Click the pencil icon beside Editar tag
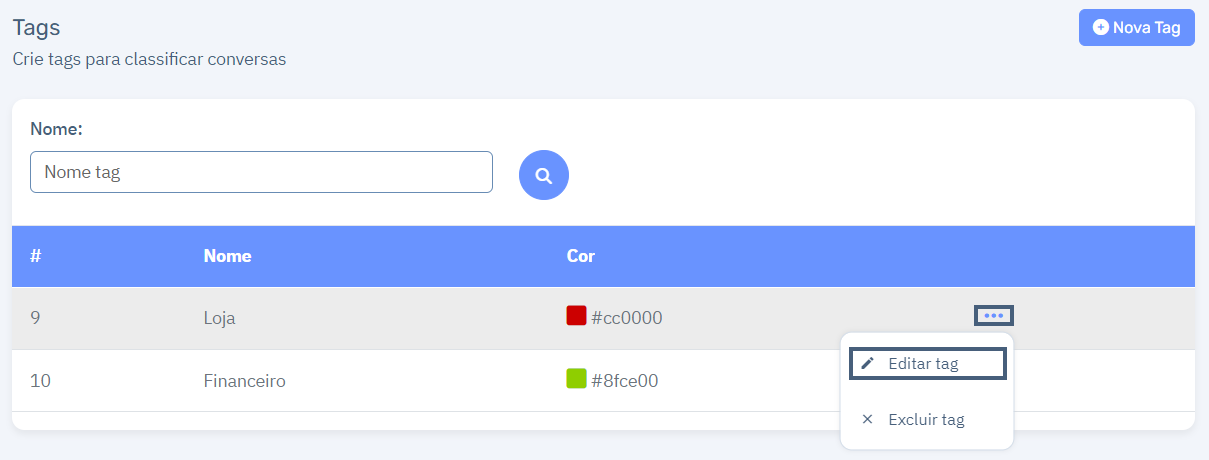 (867, 364)
